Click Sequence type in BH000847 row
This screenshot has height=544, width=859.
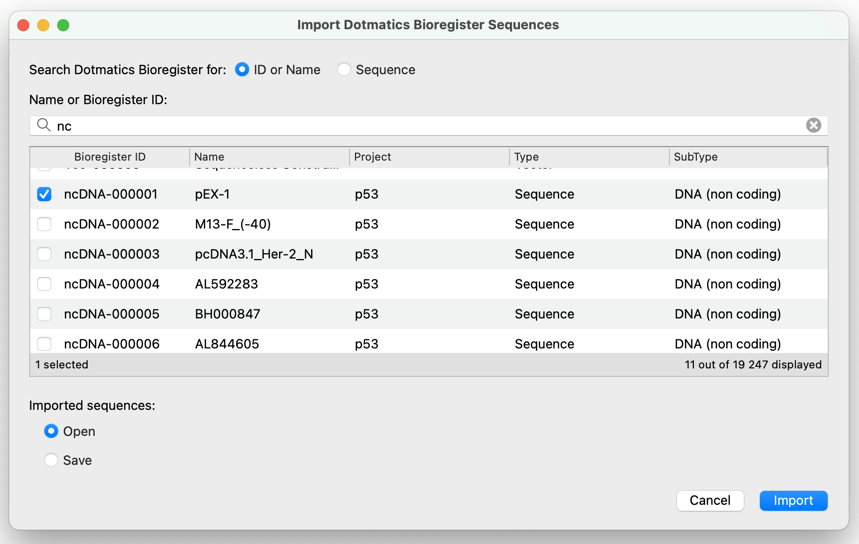tap(544, 314)
